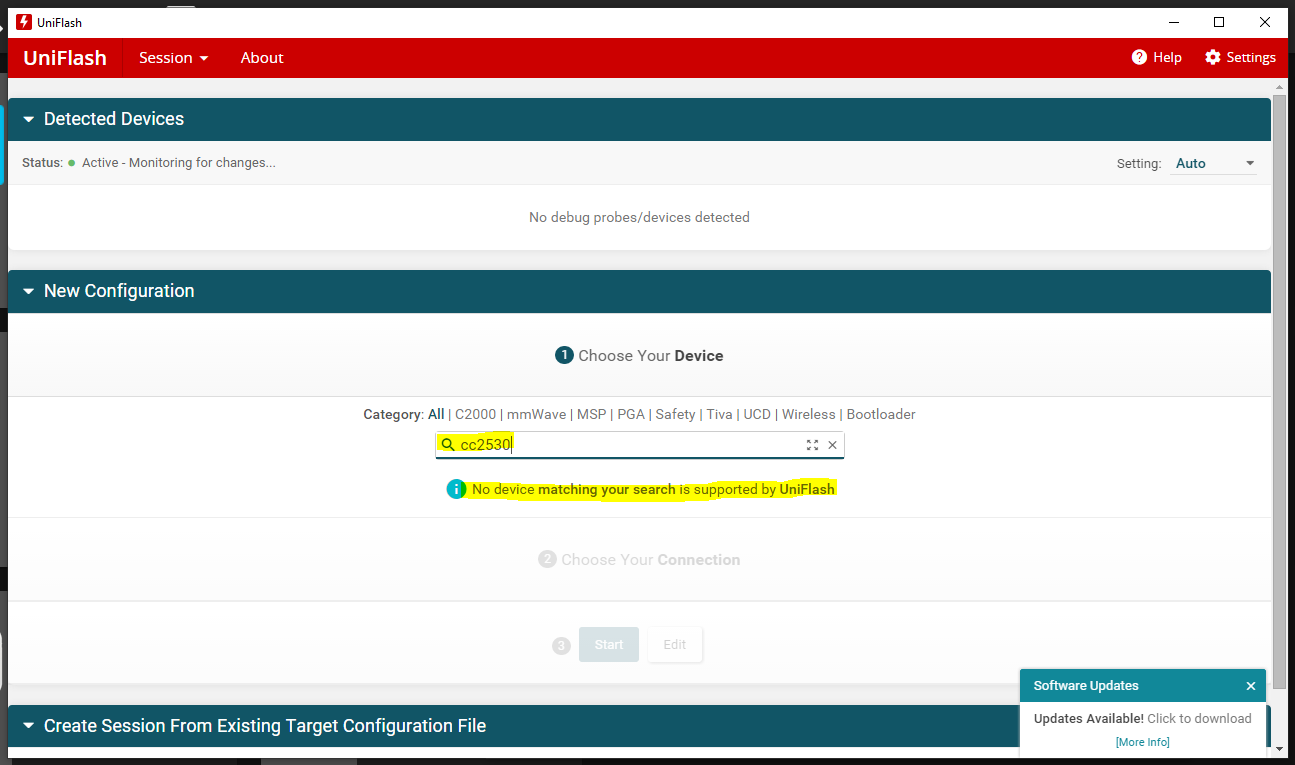The height and width of the screenshot is (765, 1295).
Task: Click the 'Choose Your Connection' step heading
Action: (x=650, y=560)
